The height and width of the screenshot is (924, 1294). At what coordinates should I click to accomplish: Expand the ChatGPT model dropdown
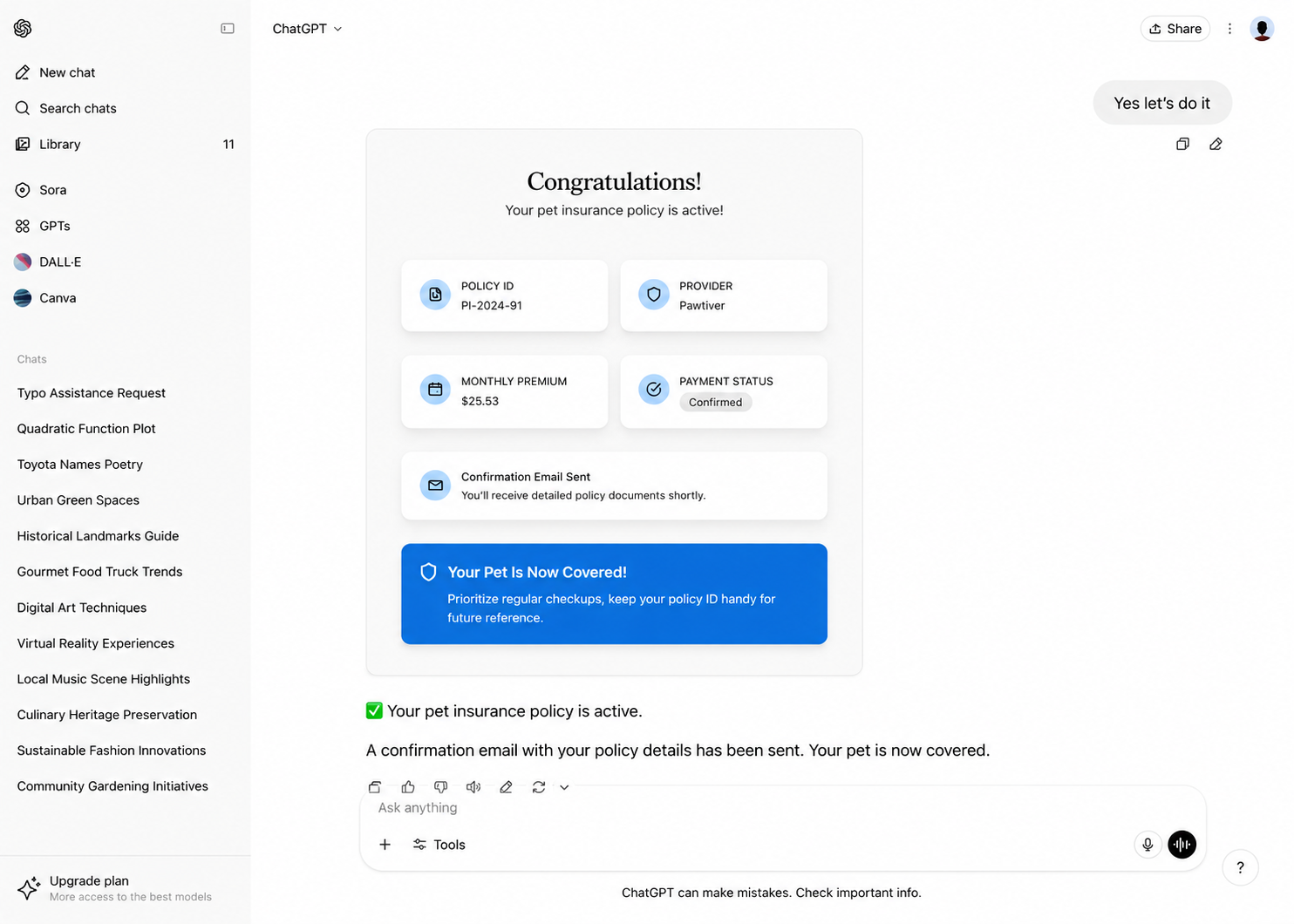point(307,29)
